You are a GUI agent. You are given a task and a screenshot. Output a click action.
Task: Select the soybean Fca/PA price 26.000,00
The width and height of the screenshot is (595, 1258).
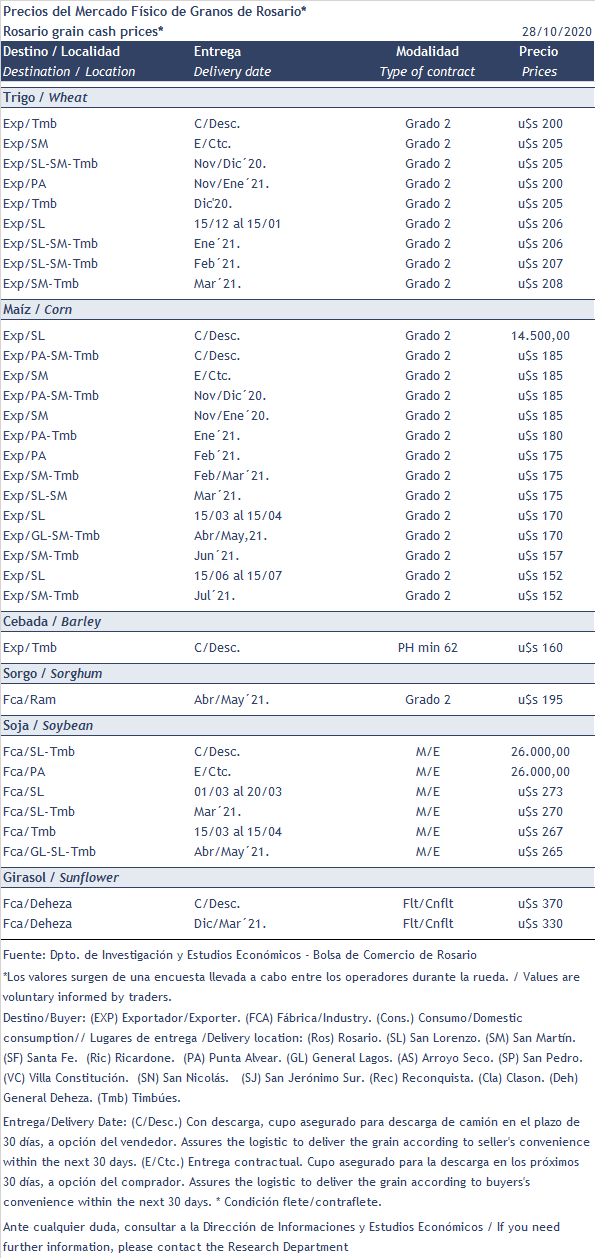(x=540, y=772)
